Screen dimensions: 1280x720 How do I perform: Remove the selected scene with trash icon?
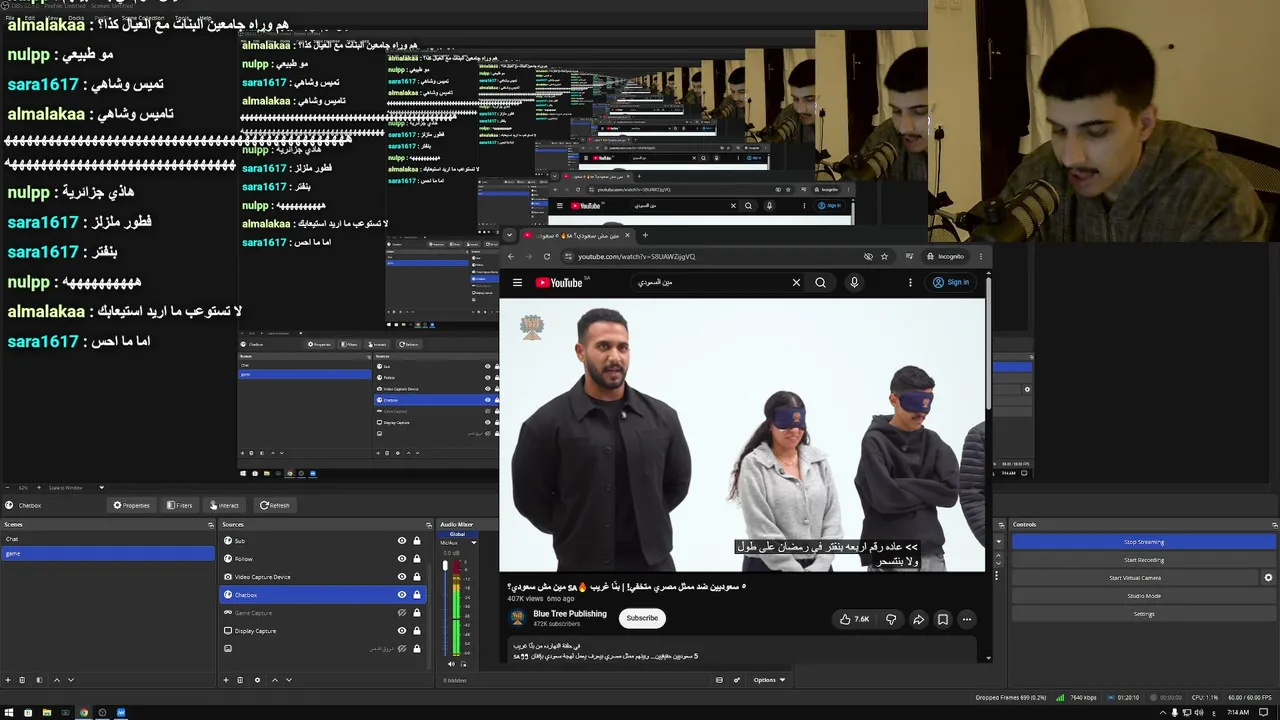[x=22, y=680]
